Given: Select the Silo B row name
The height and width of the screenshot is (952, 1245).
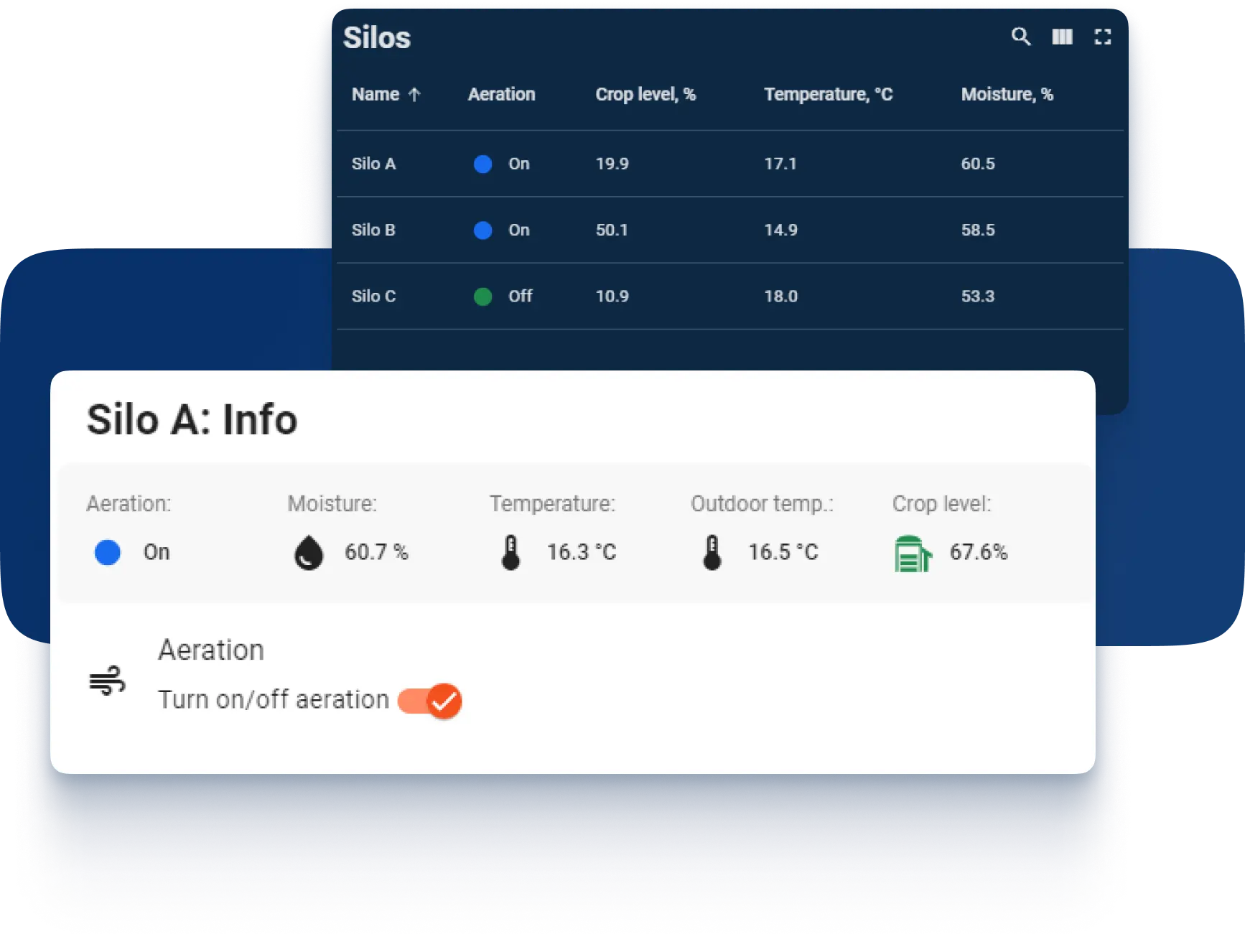Looking at the screenshot, I should tap(373, 230).
